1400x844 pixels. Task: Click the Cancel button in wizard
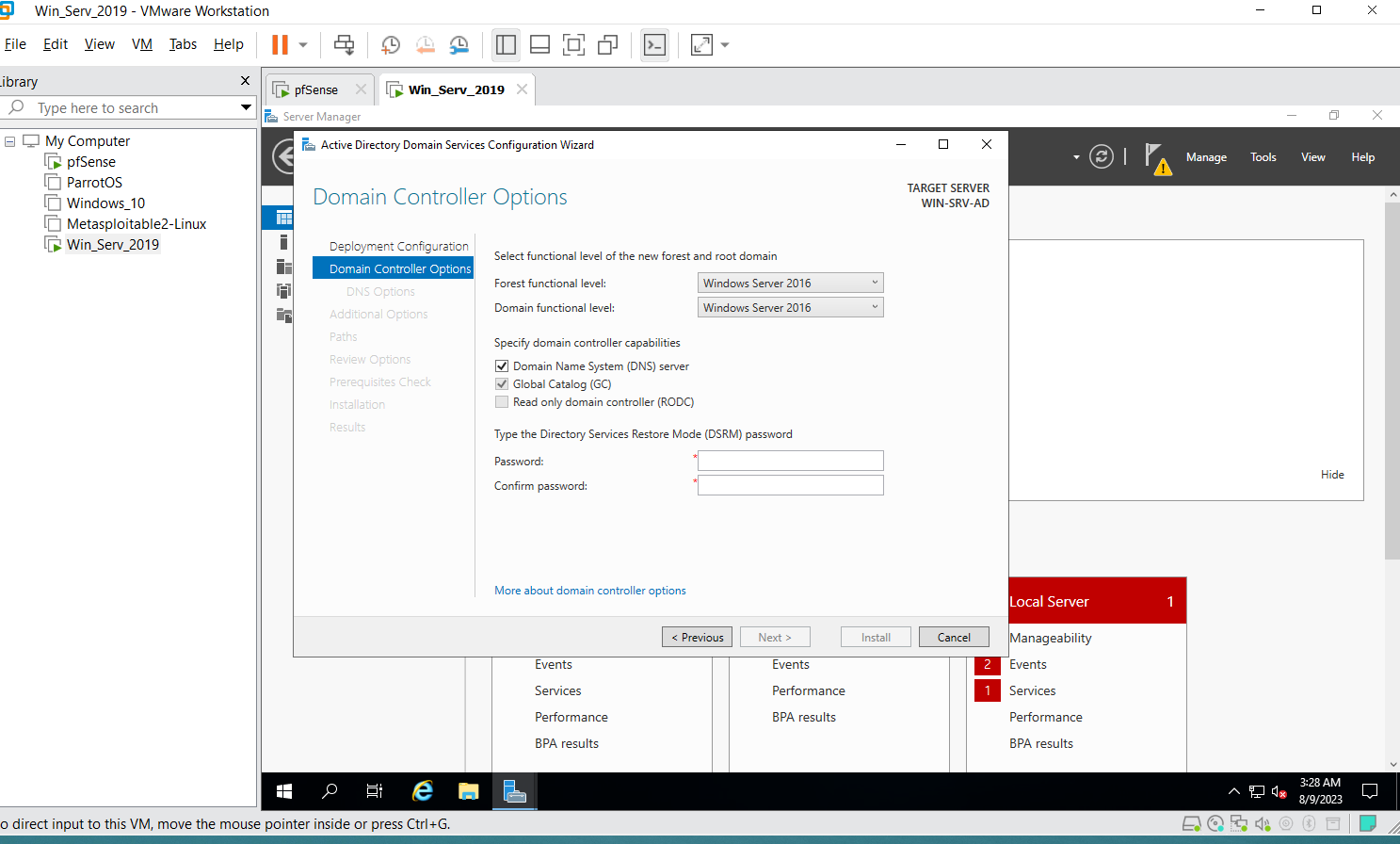[954, 638]
